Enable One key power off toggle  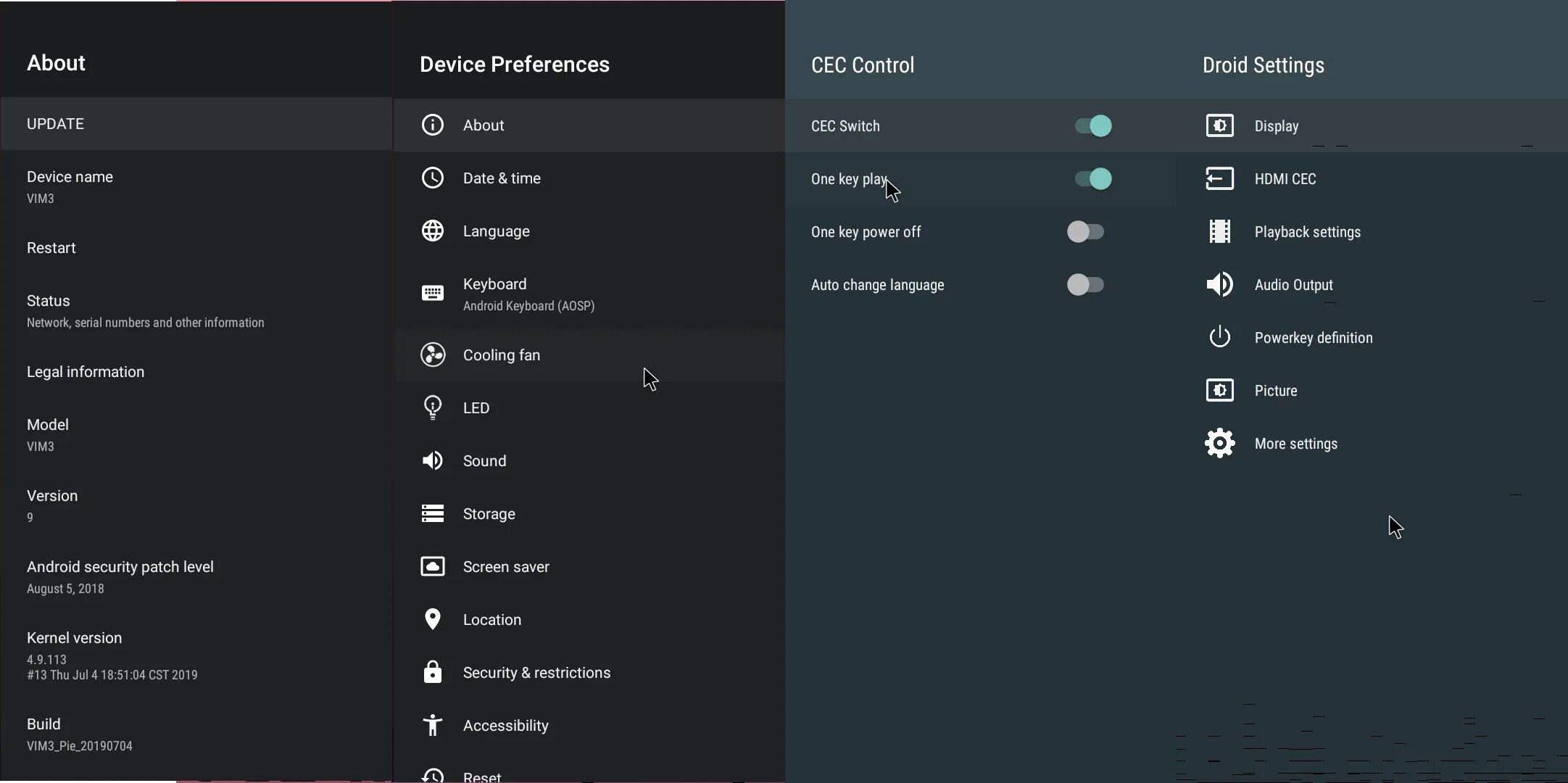tap(1085, 232)
